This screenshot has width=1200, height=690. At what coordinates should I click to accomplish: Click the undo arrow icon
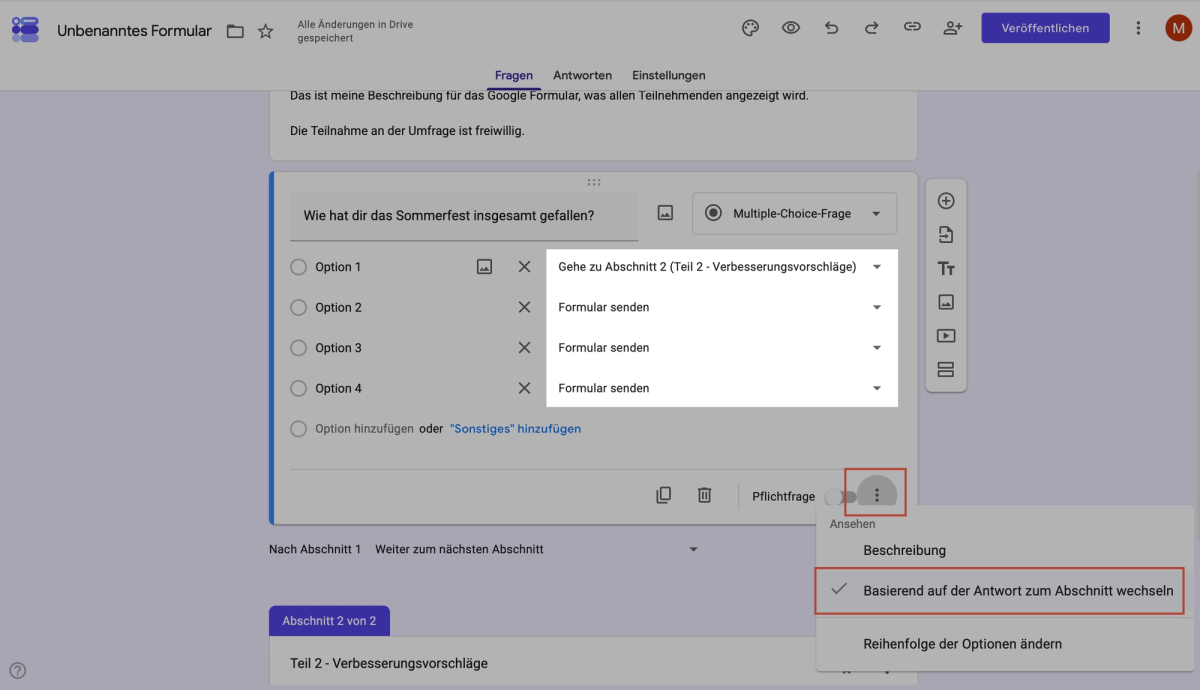tap(831, 28)
